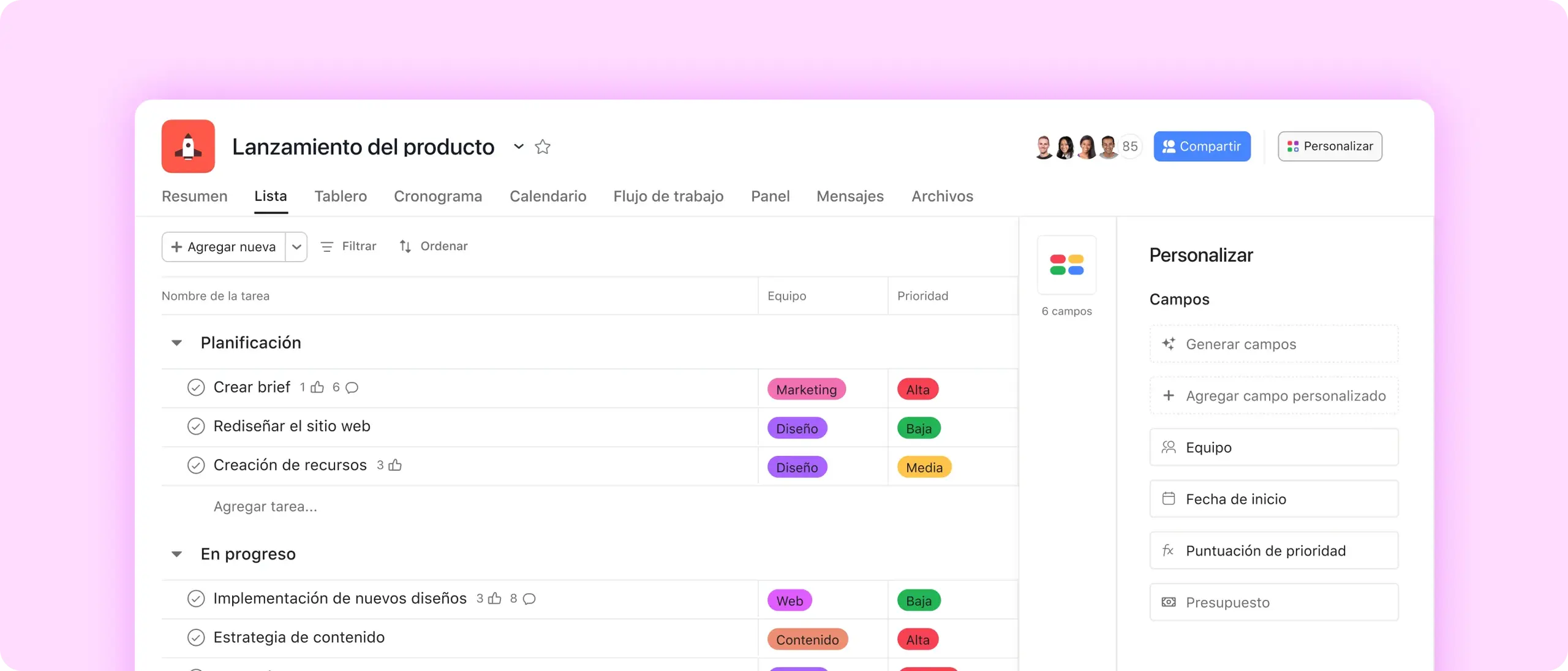Click the Nombre de la tarea column header

point(216,296)
